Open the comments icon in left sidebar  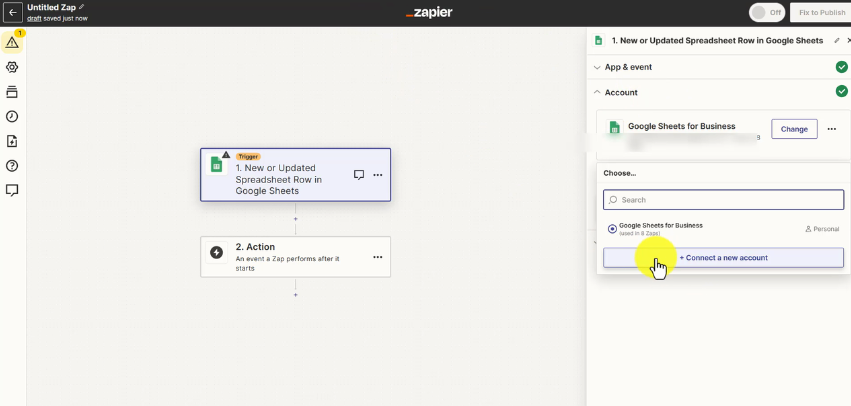(12, 190)
